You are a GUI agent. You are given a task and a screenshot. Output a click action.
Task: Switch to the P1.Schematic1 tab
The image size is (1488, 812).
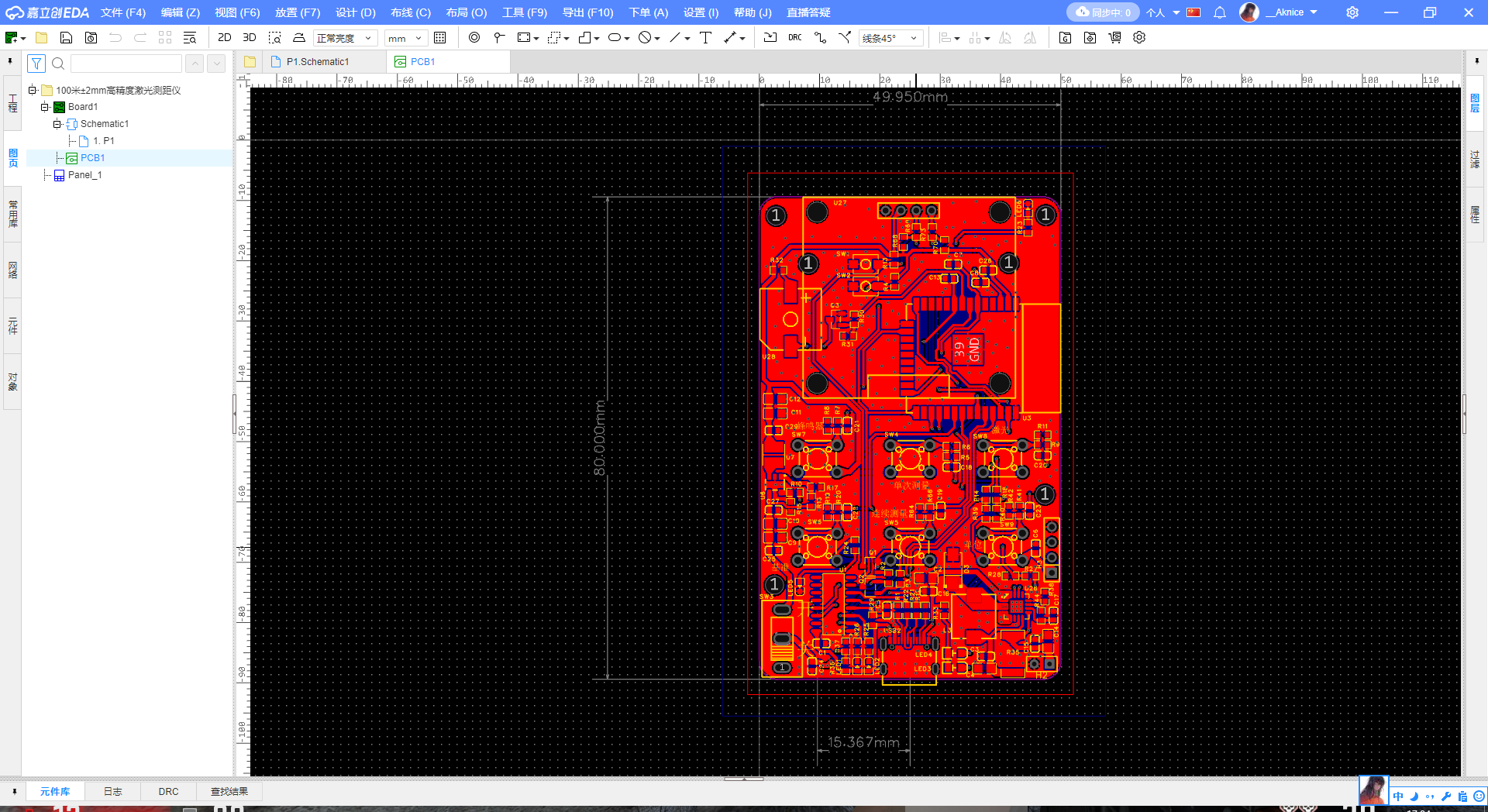coord(318,62)
